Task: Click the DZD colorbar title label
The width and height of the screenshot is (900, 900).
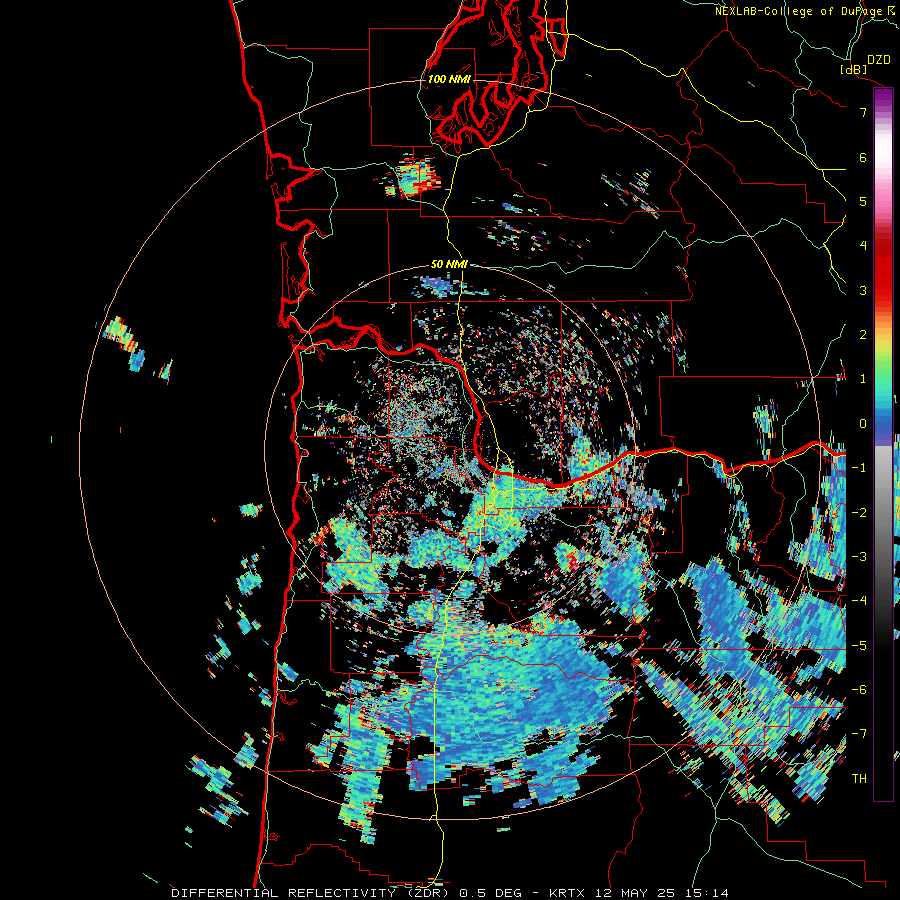Action: [x=879, y=60]
